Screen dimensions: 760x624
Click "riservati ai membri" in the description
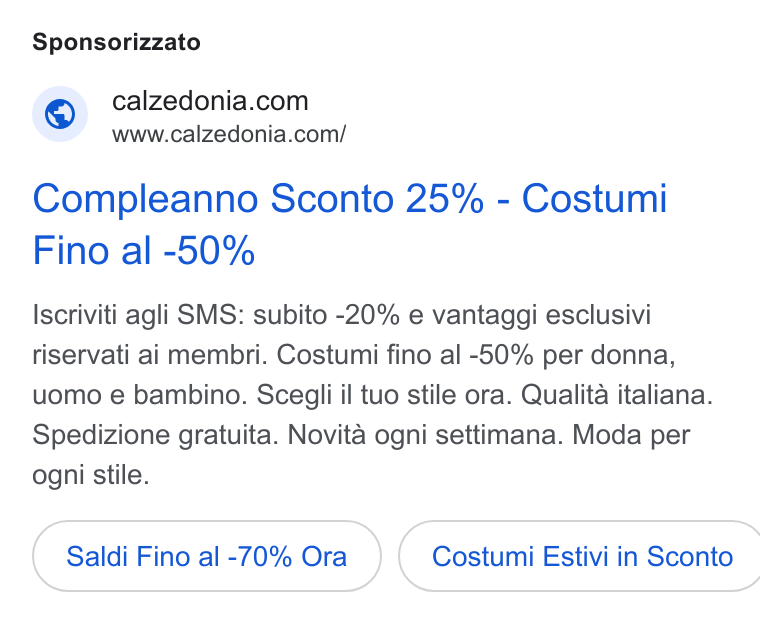coord(150,355)
